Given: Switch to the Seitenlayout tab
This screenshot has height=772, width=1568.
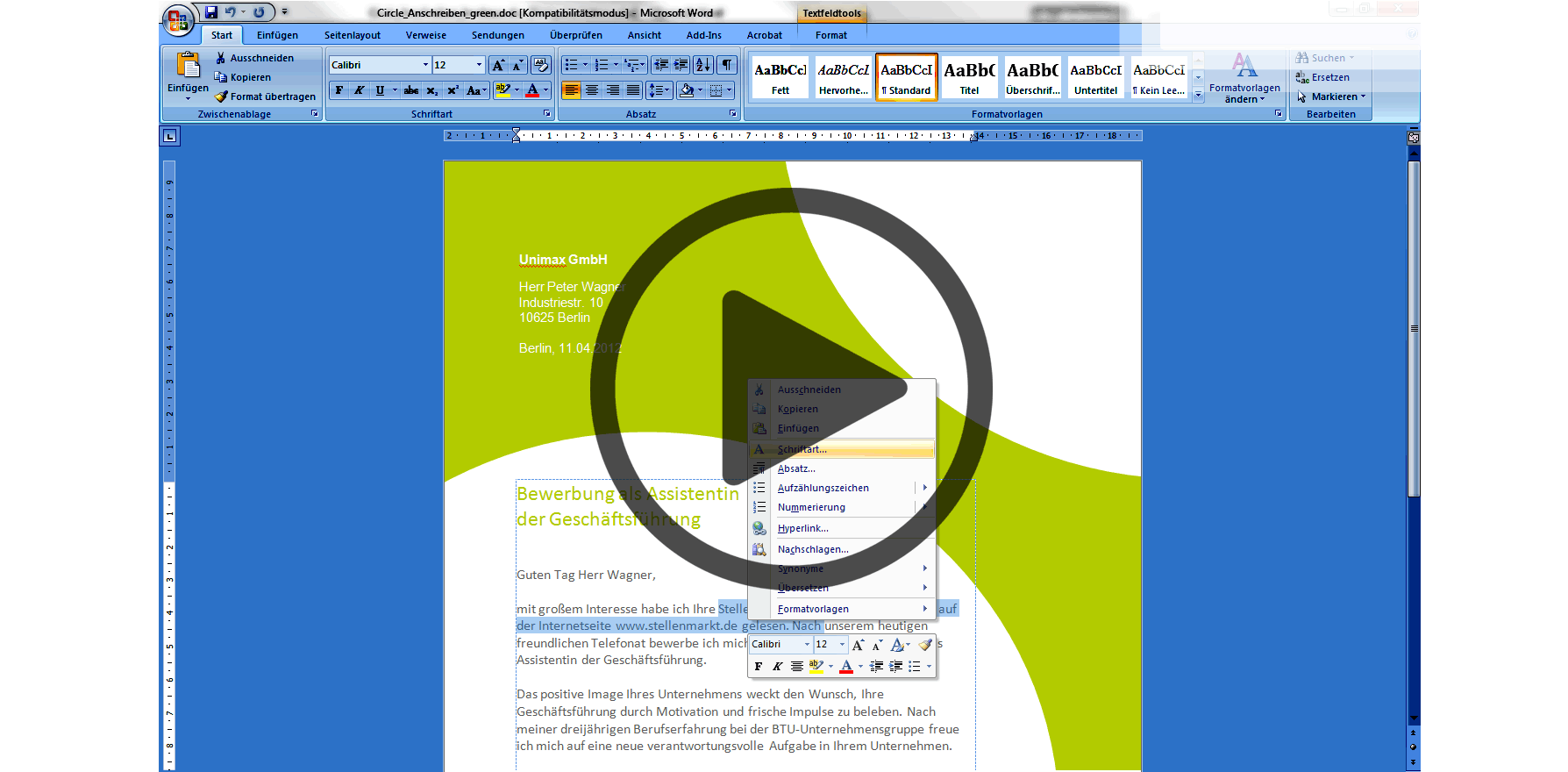Looking at the screenshot, I should pyautogui.click(x=352, y=35).
